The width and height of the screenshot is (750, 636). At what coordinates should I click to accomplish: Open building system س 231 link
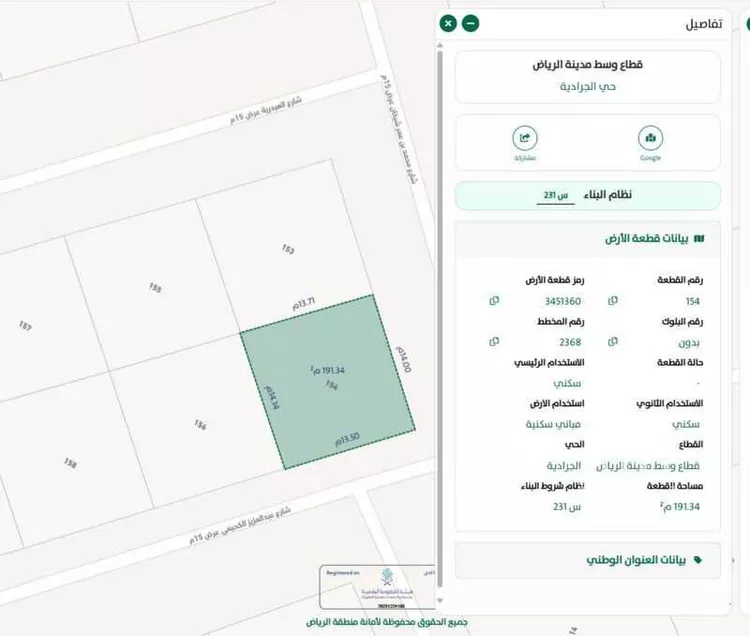pyautogui.click(x=555, y=195)
